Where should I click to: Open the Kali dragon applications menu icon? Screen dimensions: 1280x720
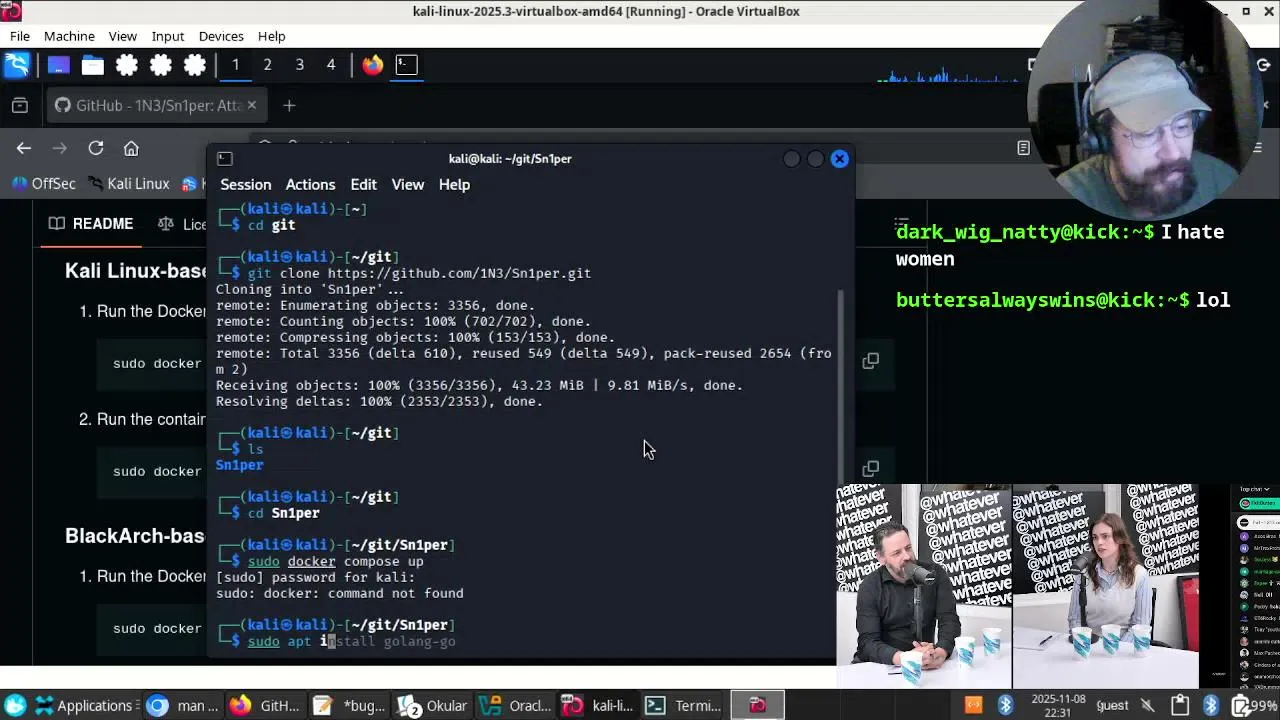coord(17,66)
